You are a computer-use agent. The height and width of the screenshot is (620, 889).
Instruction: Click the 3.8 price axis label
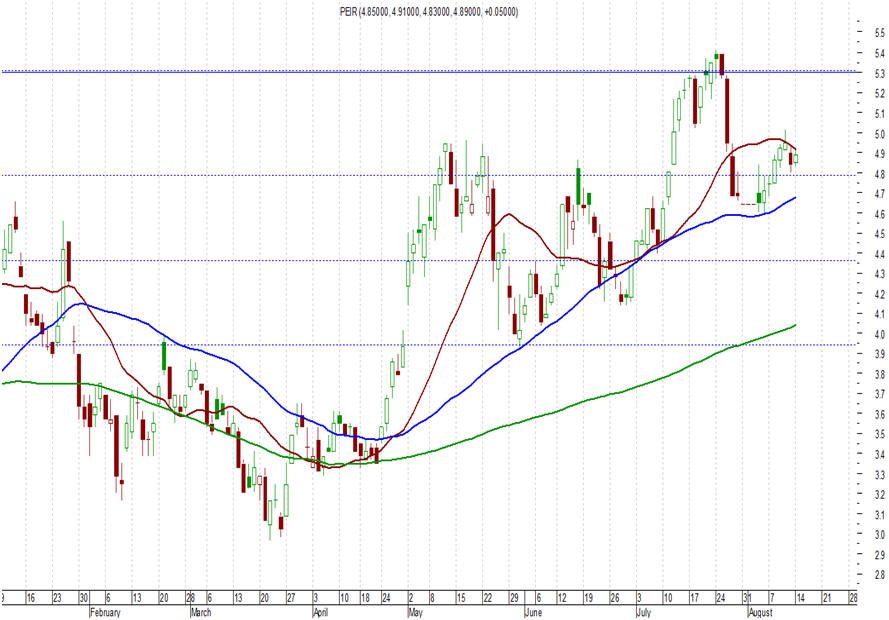[879, 375]
